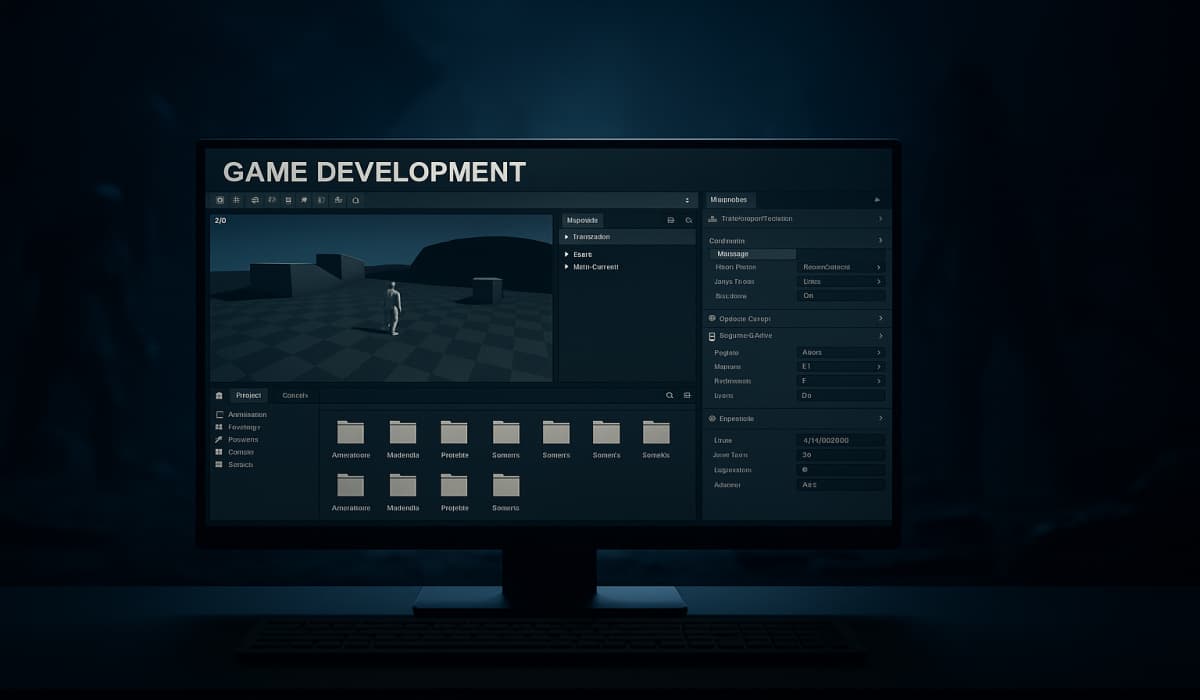This screenshot has width=1200, height=700.
Task: Select the Mspovide panel tab
Action: click(x=582, y=220)
